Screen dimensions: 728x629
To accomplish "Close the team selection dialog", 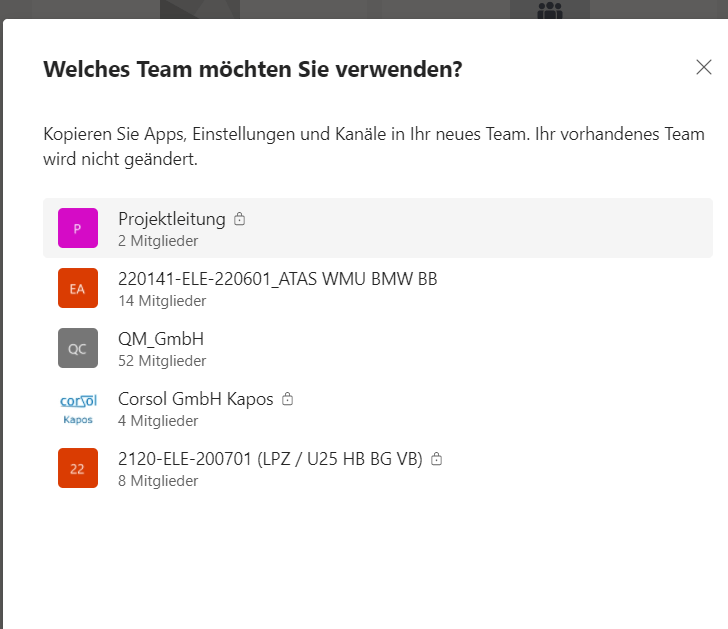I will [x=704, y=67].
